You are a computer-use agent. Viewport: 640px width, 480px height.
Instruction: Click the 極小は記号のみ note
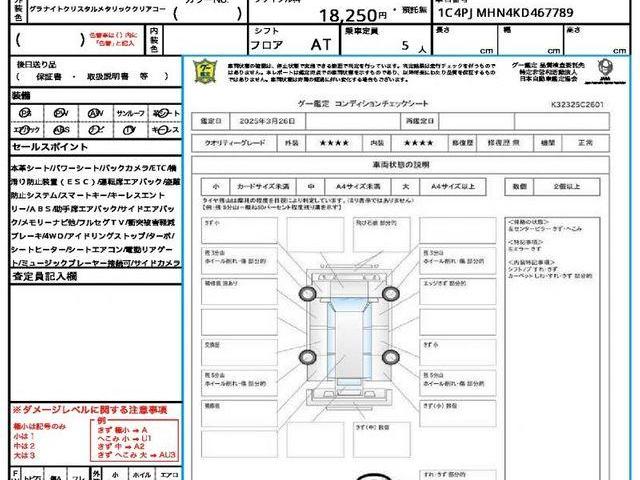tap(39, 427)
